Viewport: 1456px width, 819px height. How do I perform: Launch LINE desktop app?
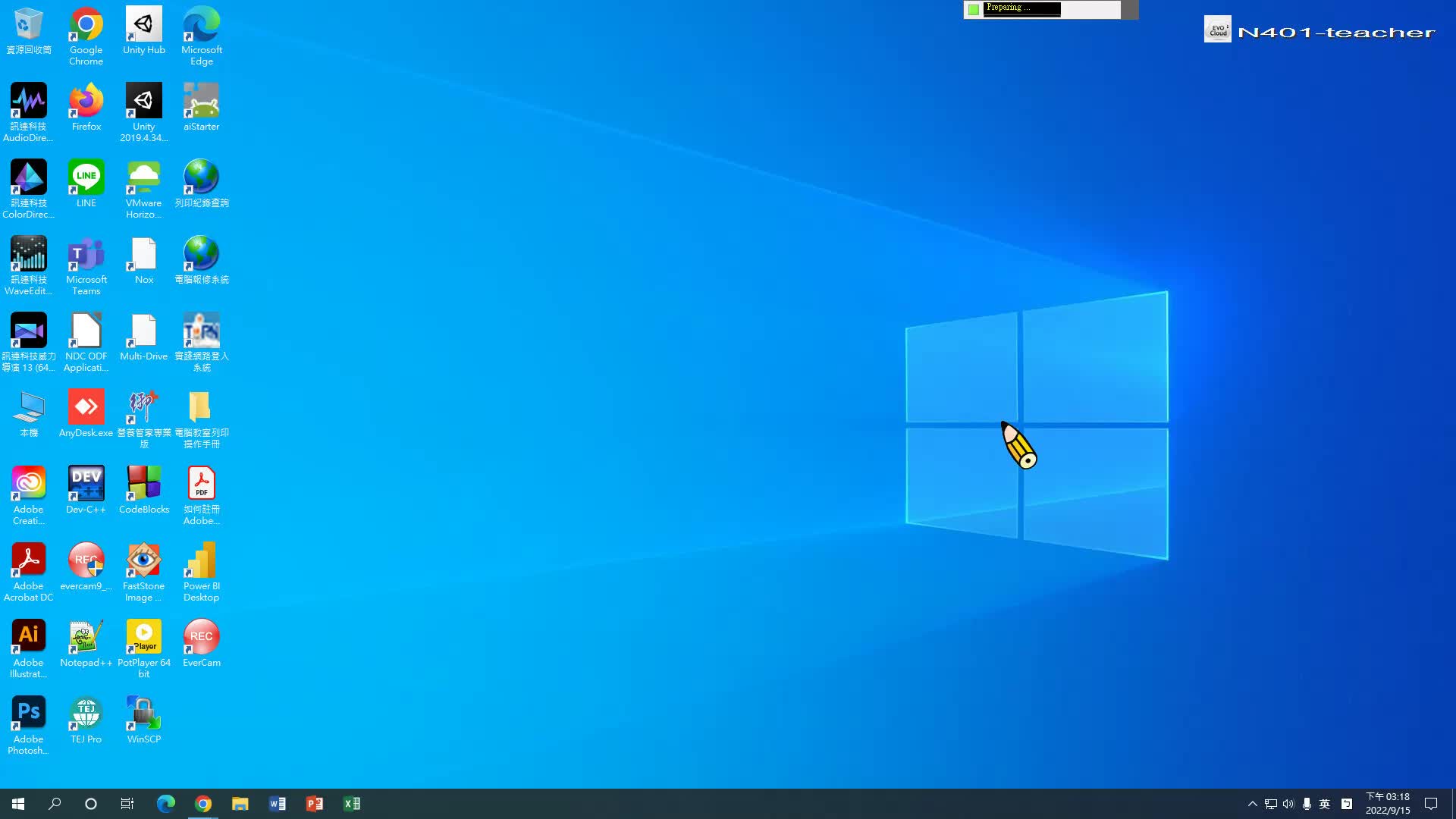[86, 184]
